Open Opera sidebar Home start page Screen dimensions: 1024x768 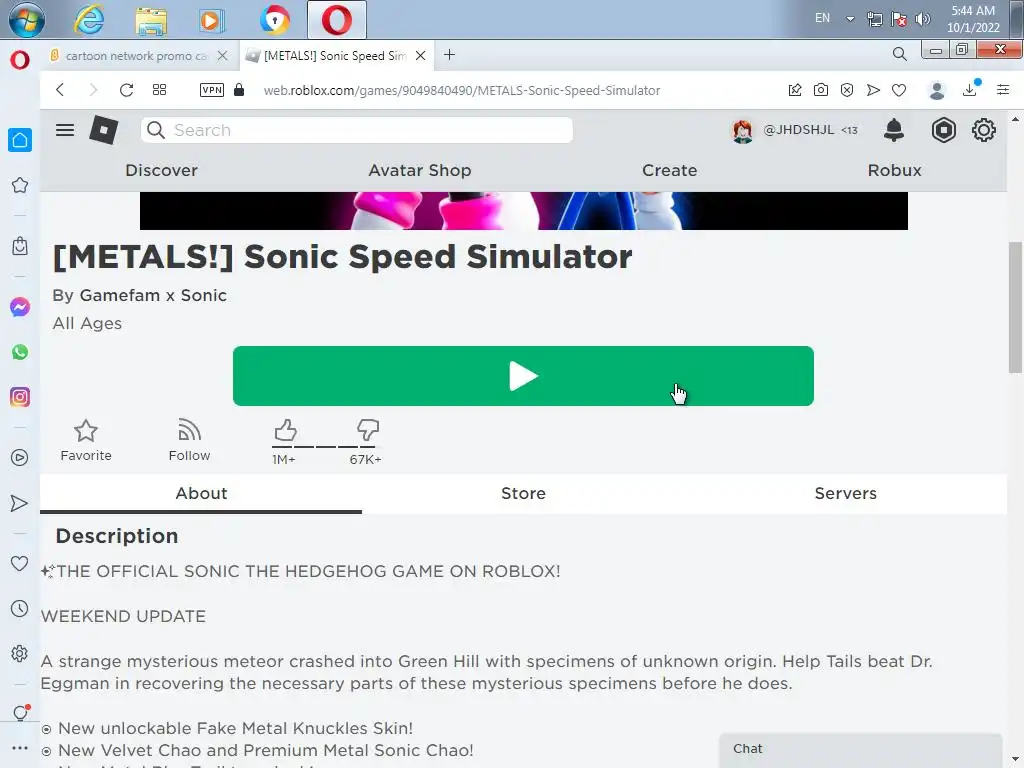coord(20,140)
